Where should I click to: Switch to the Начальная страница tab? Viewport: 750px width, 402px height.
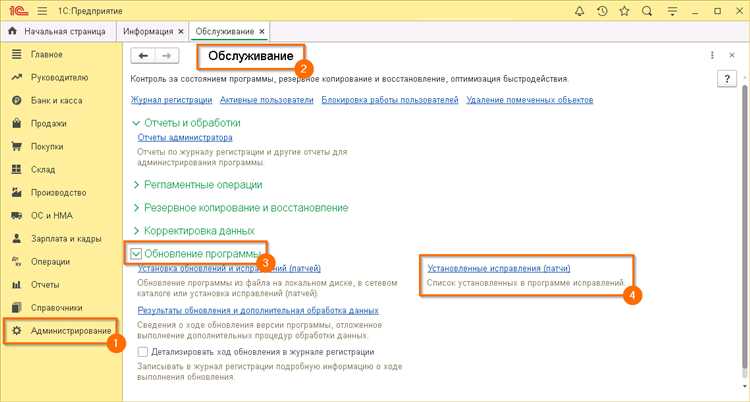[x=58, y=32]
